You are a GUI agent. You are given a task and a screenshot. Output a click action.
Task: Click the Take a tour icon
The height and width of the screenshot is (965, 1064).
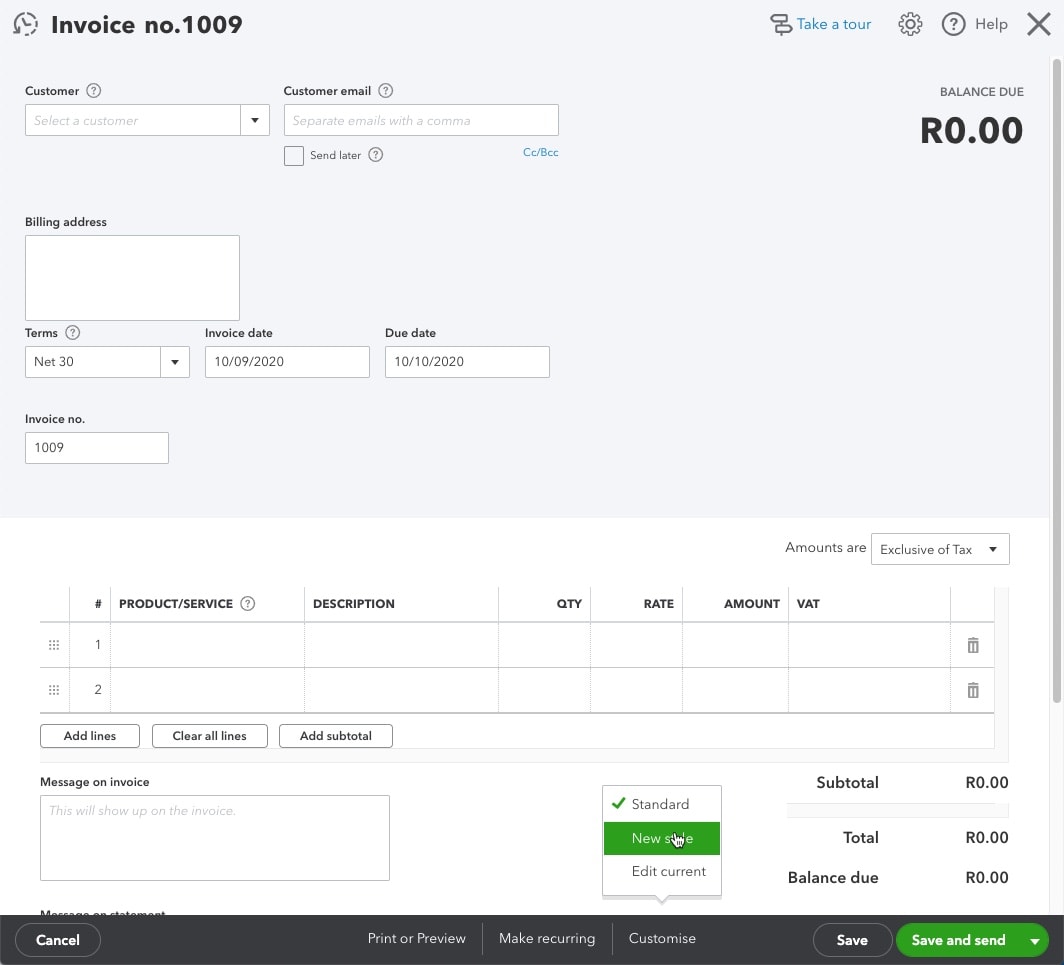click(781, 23)
